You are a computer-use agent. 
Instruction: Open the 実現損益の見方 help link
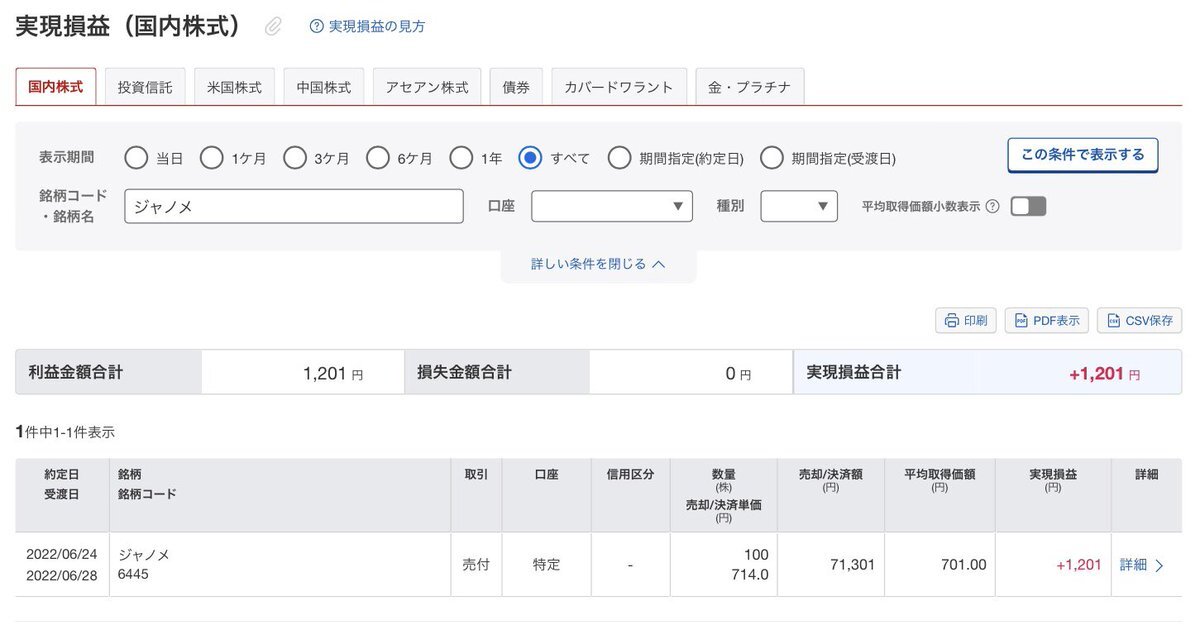point(368,27)
